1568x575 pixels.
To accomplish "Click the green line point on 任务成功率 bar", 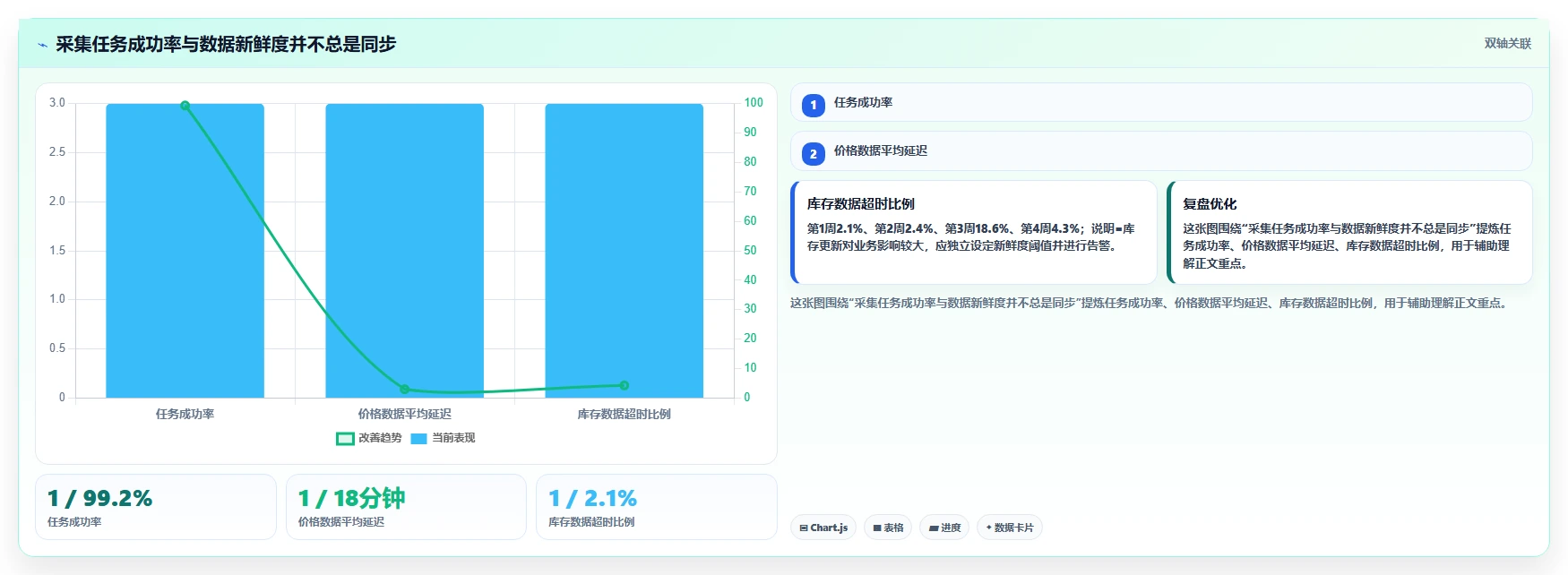I will click(x=185, y=106).
